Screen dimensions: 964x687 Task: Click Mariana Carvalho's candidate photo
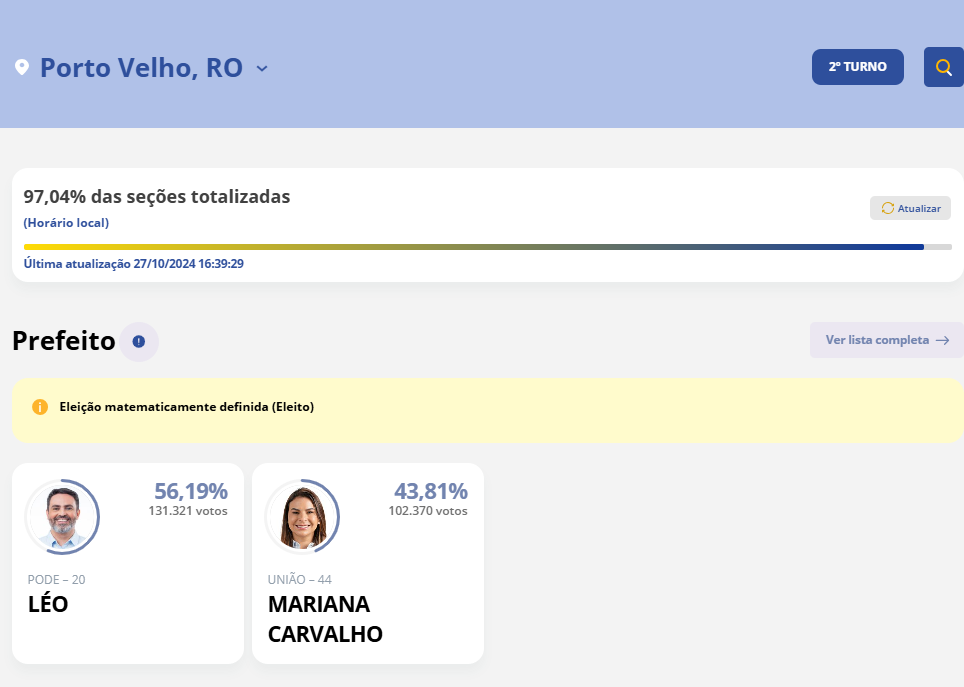click(x=302, y=517)
